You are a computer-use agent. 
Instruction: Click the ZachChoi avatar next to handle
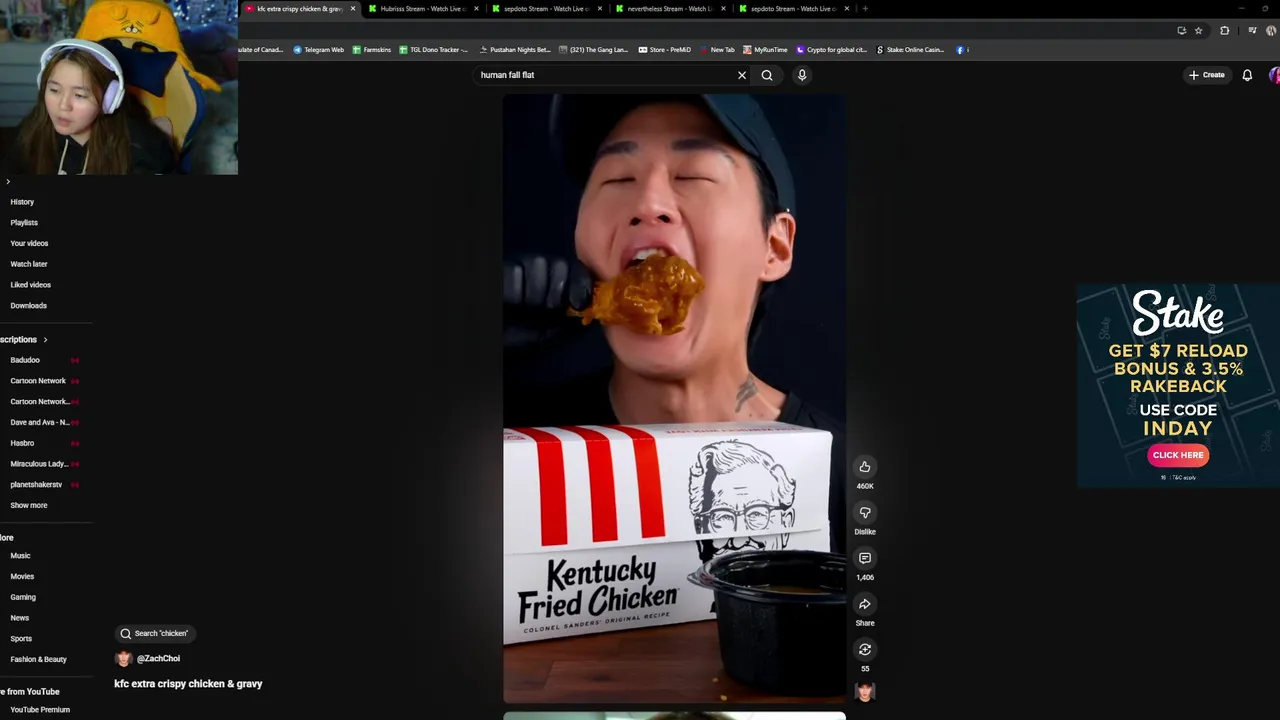tap(124, 658)
